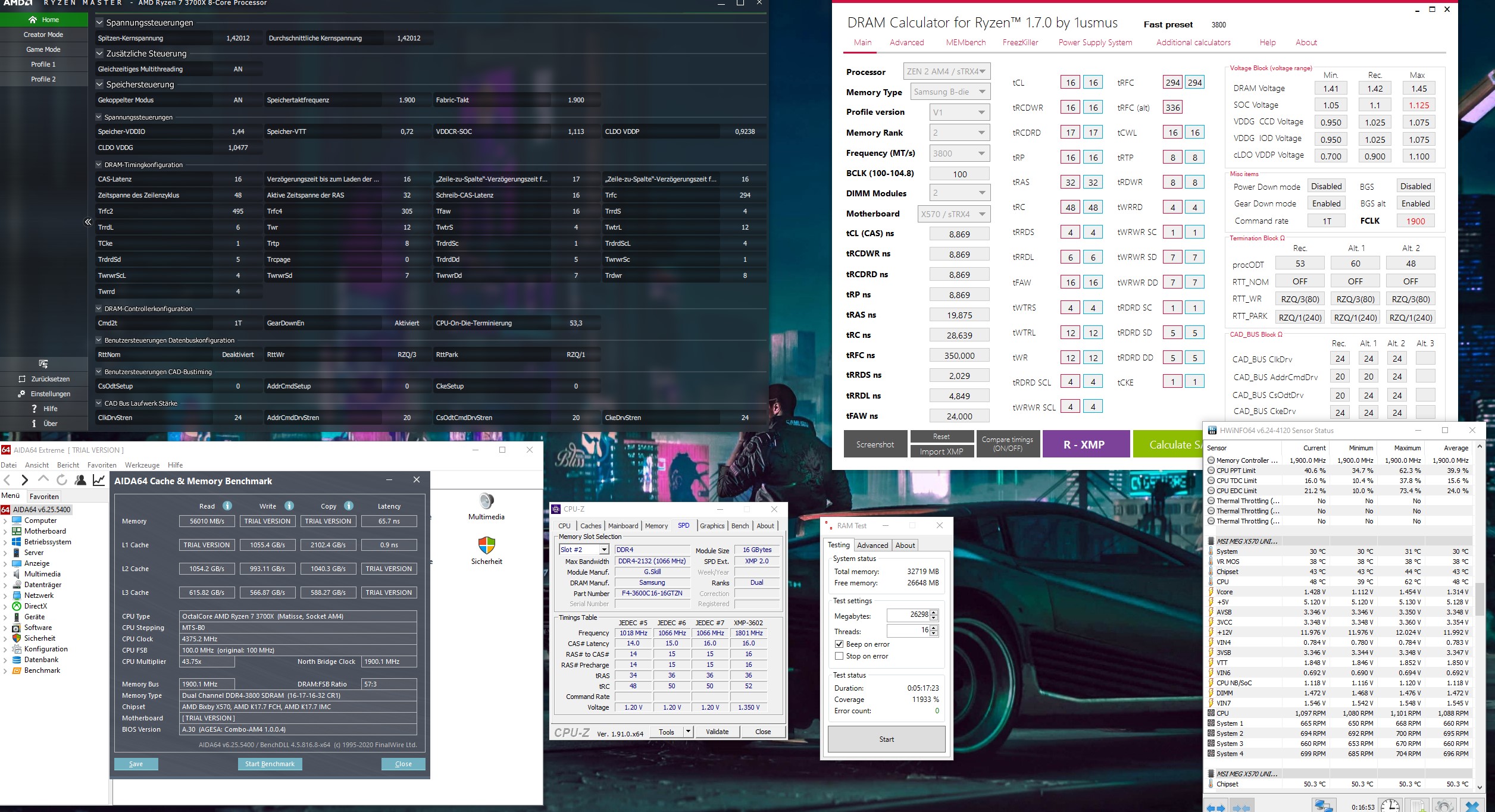Open the AIDA64 report graph icon

[x=99, y=479]
